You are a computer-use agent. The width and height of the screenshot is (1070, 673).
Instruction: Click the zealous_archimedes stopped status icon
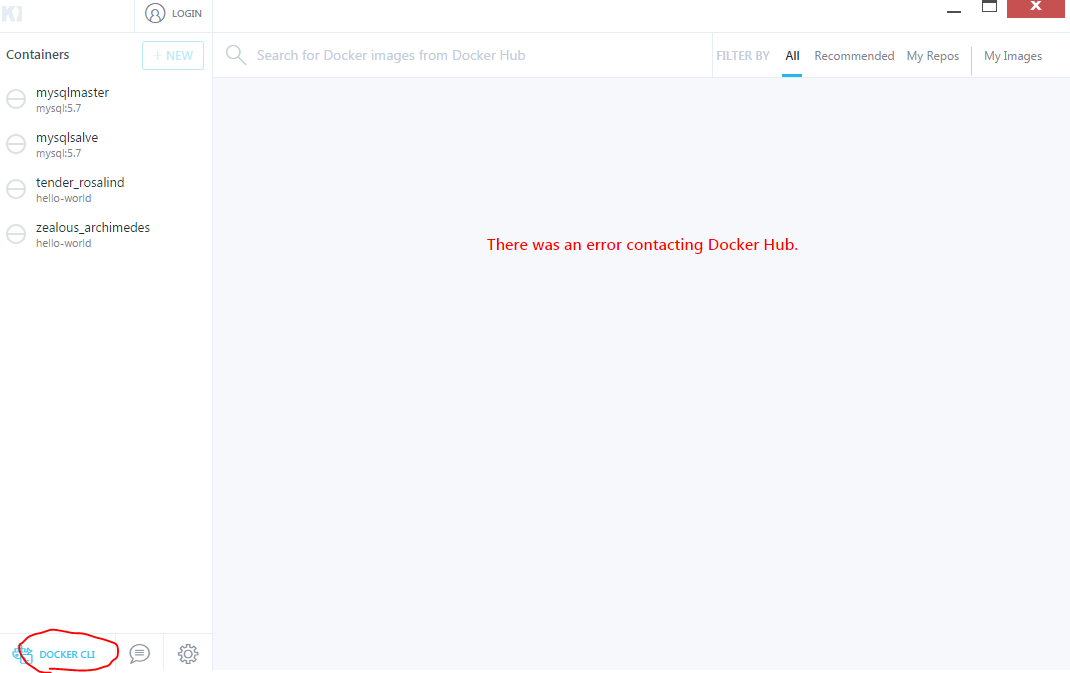click(16, 234)
